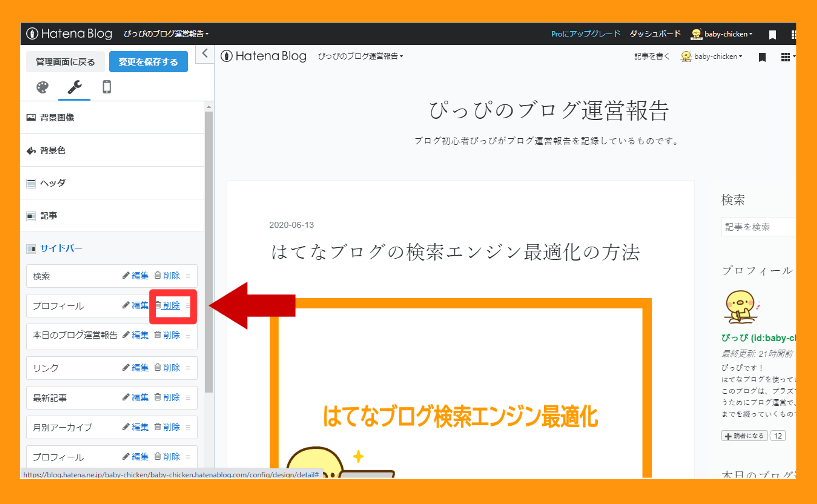
Task: Grab the drag handle of 検索 module
Action: point(188,276)
